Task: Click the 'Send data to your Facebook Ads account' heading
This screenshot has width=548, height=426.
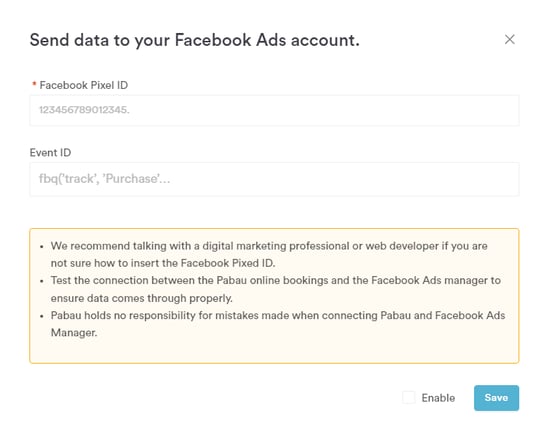Action: click(x=195, y=40)
